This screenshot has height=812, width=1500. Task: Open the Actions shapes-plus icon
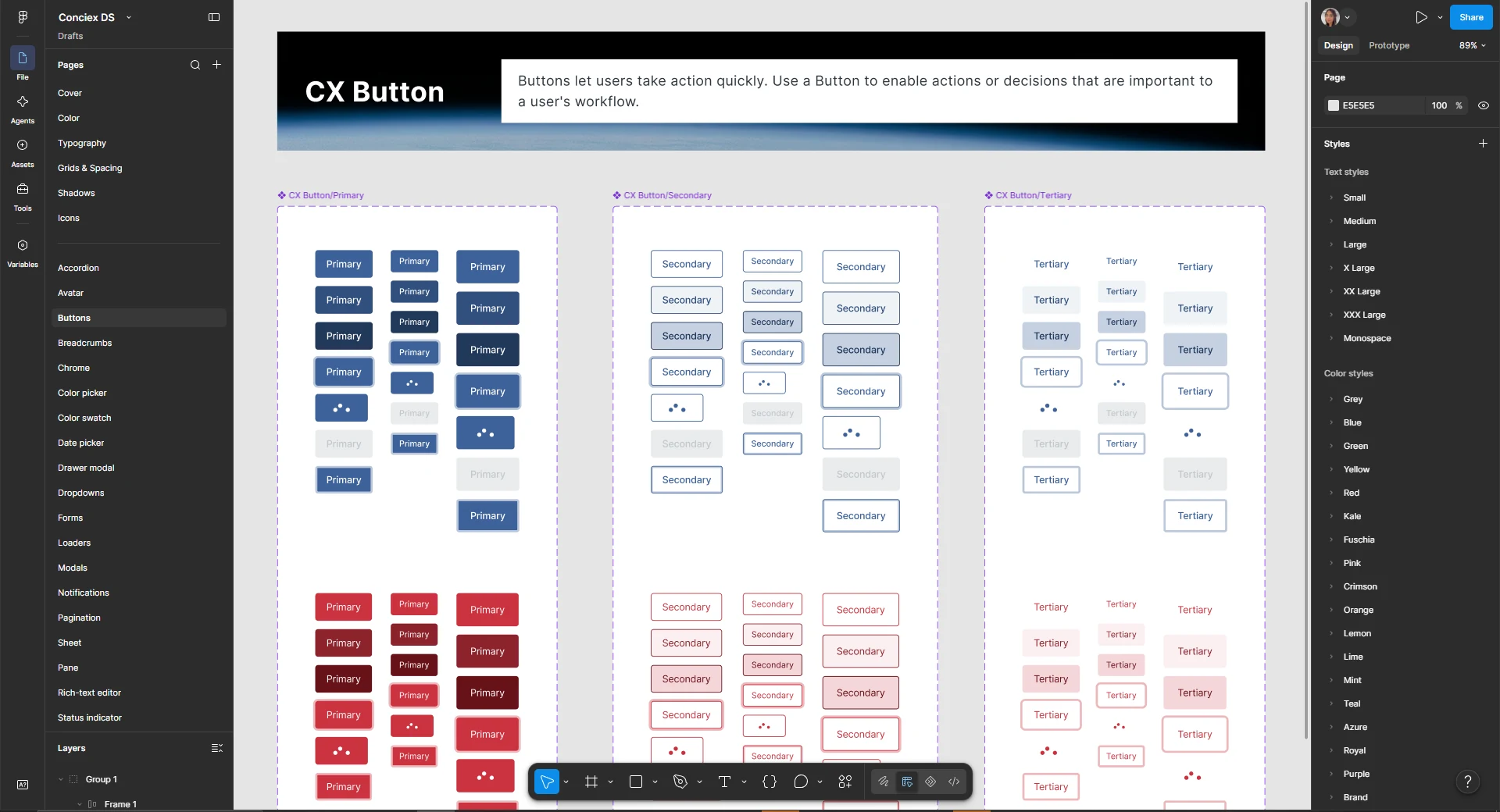845,782
